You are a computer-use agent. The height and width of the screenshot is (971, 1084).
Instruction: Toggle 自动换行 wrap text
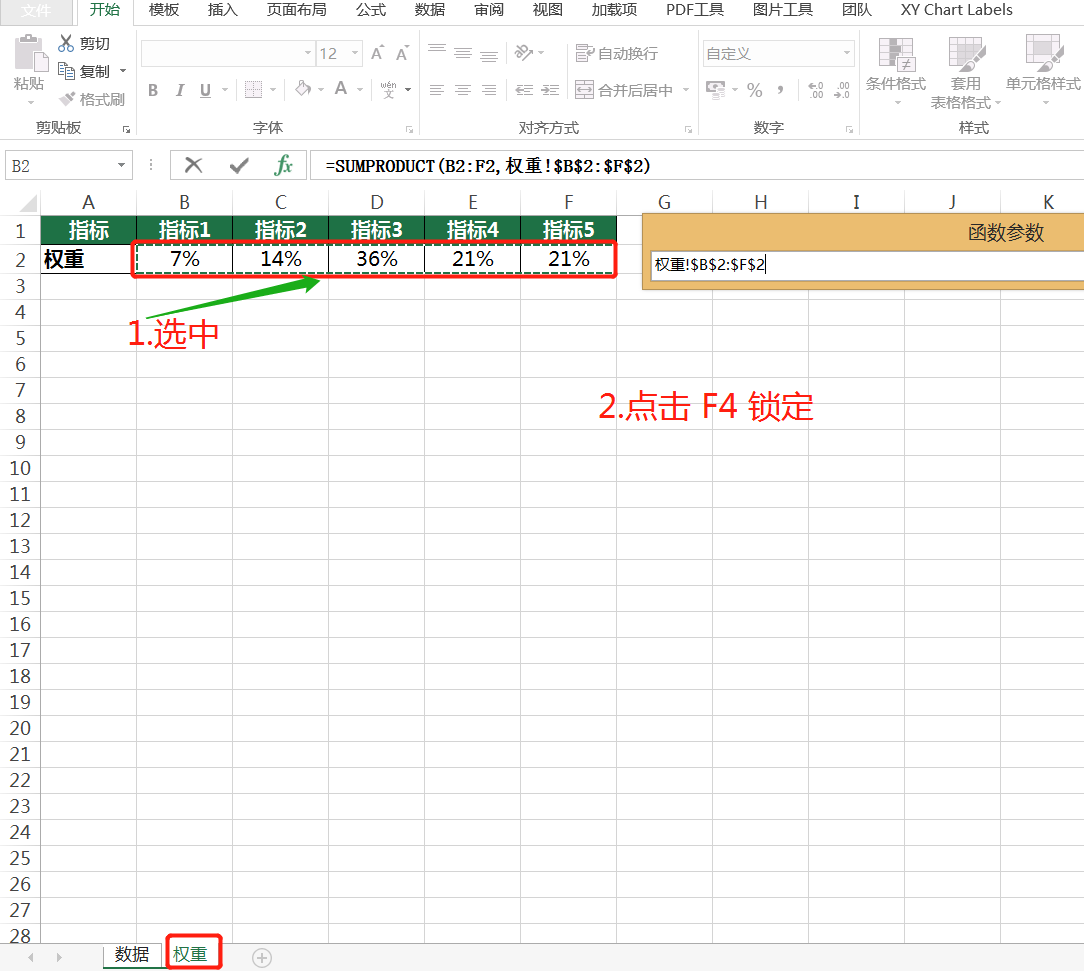click(x=617, y=53)
